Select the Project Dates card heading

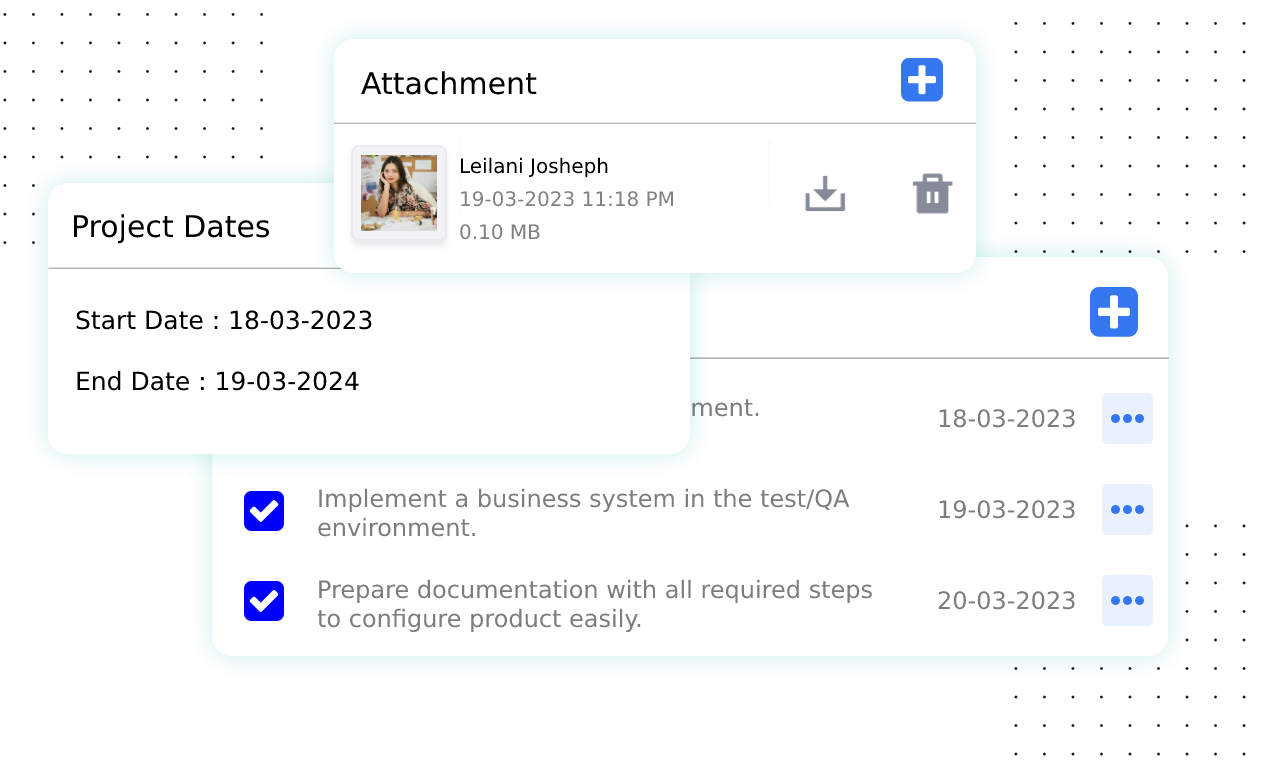pyautogui.click(x=170, y=227)
